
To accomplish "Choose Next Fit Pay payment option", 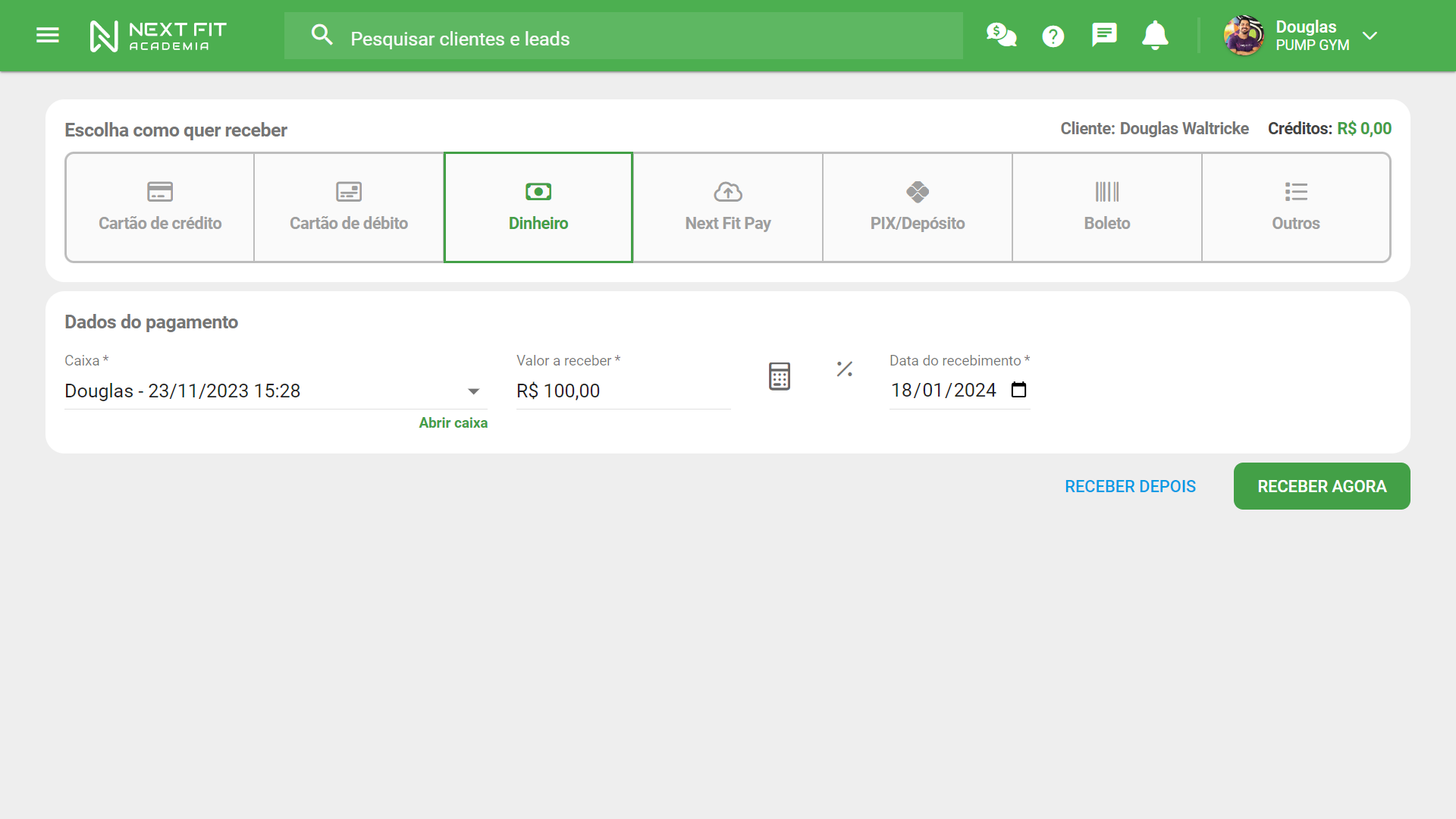I will (728, 207).
